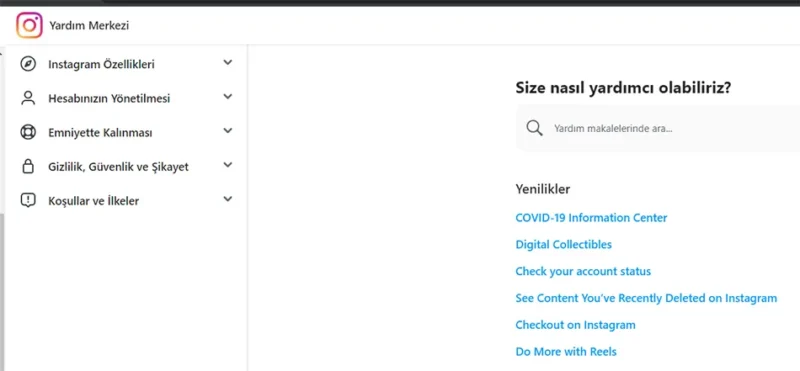Image resolution: width=800 pixels, height=371 pixels.
Task: Click the magnifier icon in search box
Action: pyautogui.click(x=534, y=128)
